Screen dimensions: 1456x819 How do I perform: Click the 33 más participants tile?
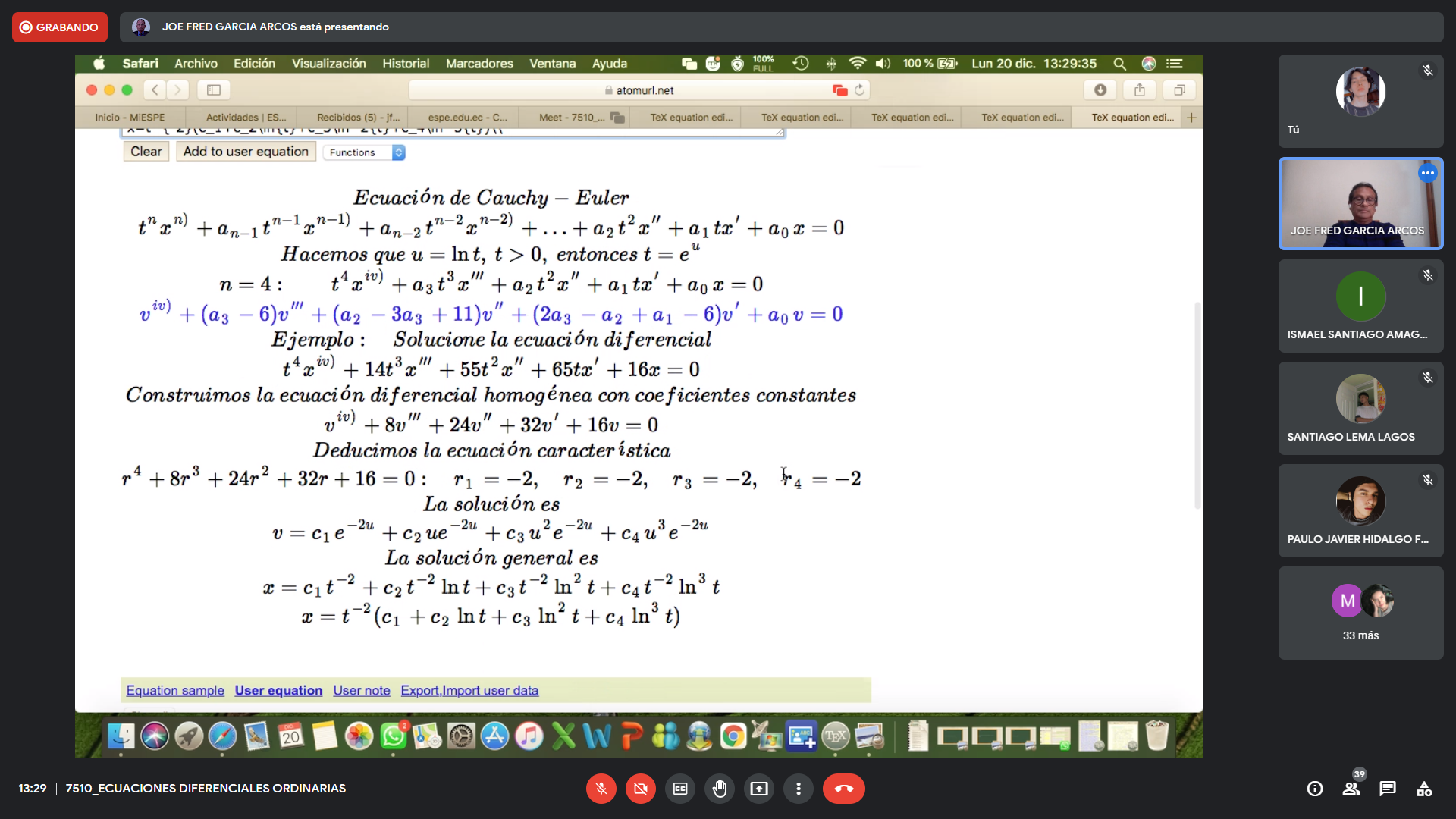point(1360,613)
